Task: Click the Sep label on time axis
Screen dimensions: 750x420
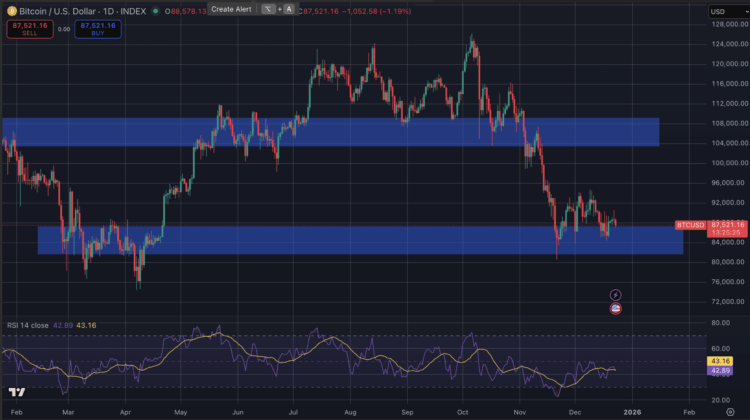Action: click(407, 412)
